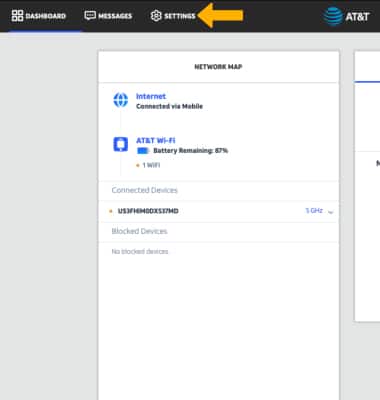This screenshot has height=400, width=380.
Task: Click the 5 GHz band label
Action: (314, 211)
